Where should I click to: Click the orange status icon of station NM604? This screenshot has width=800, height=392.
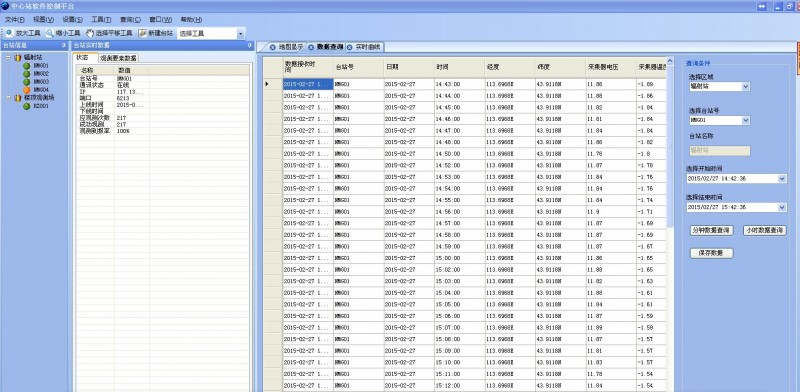pyautogui.click(x=27, y=90)
